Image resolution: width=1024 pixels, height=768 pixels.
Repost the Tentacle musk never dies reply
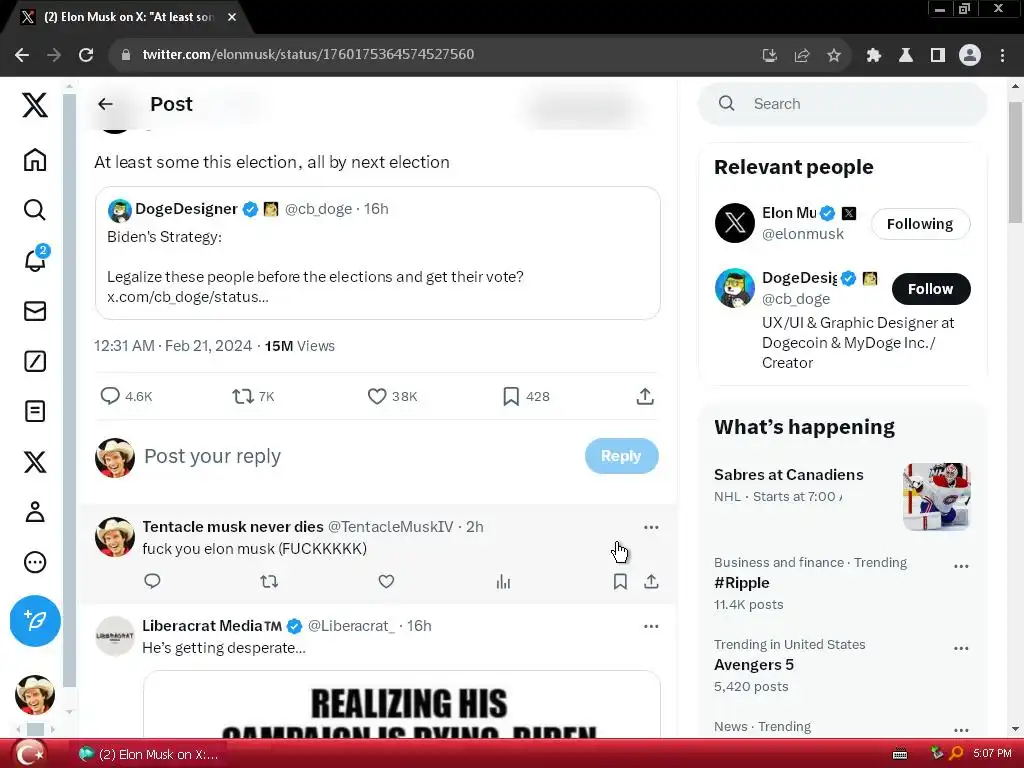tap(269, 581)
